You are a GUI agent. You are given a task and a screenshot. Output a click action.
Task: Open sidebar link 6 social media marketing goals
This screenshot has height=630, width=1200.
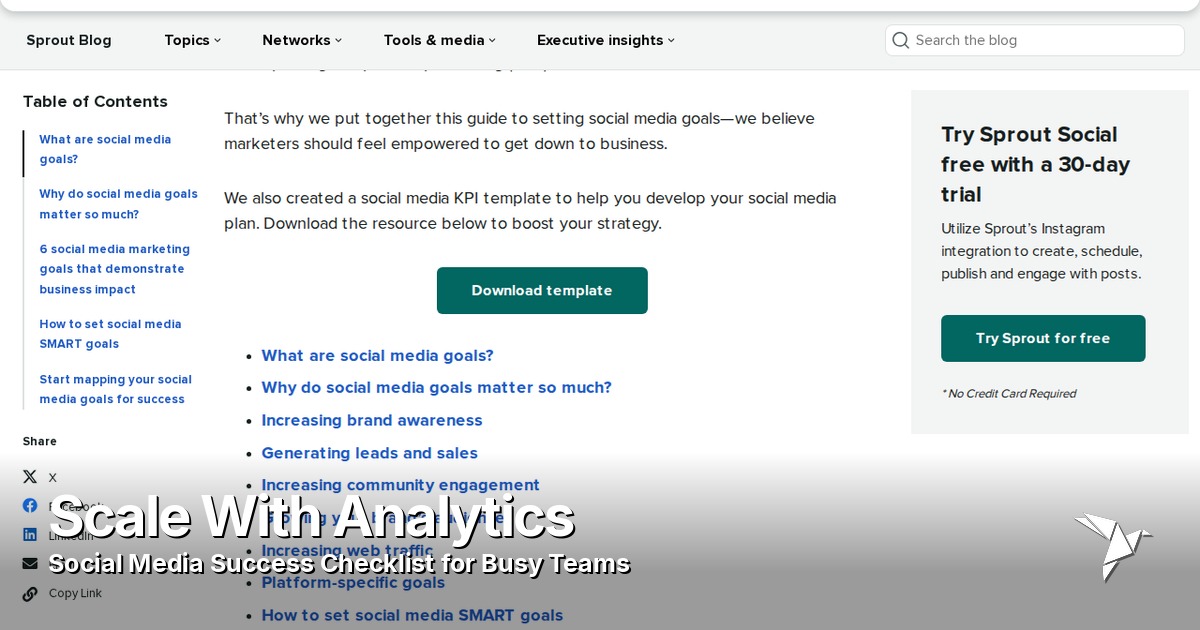114,269
